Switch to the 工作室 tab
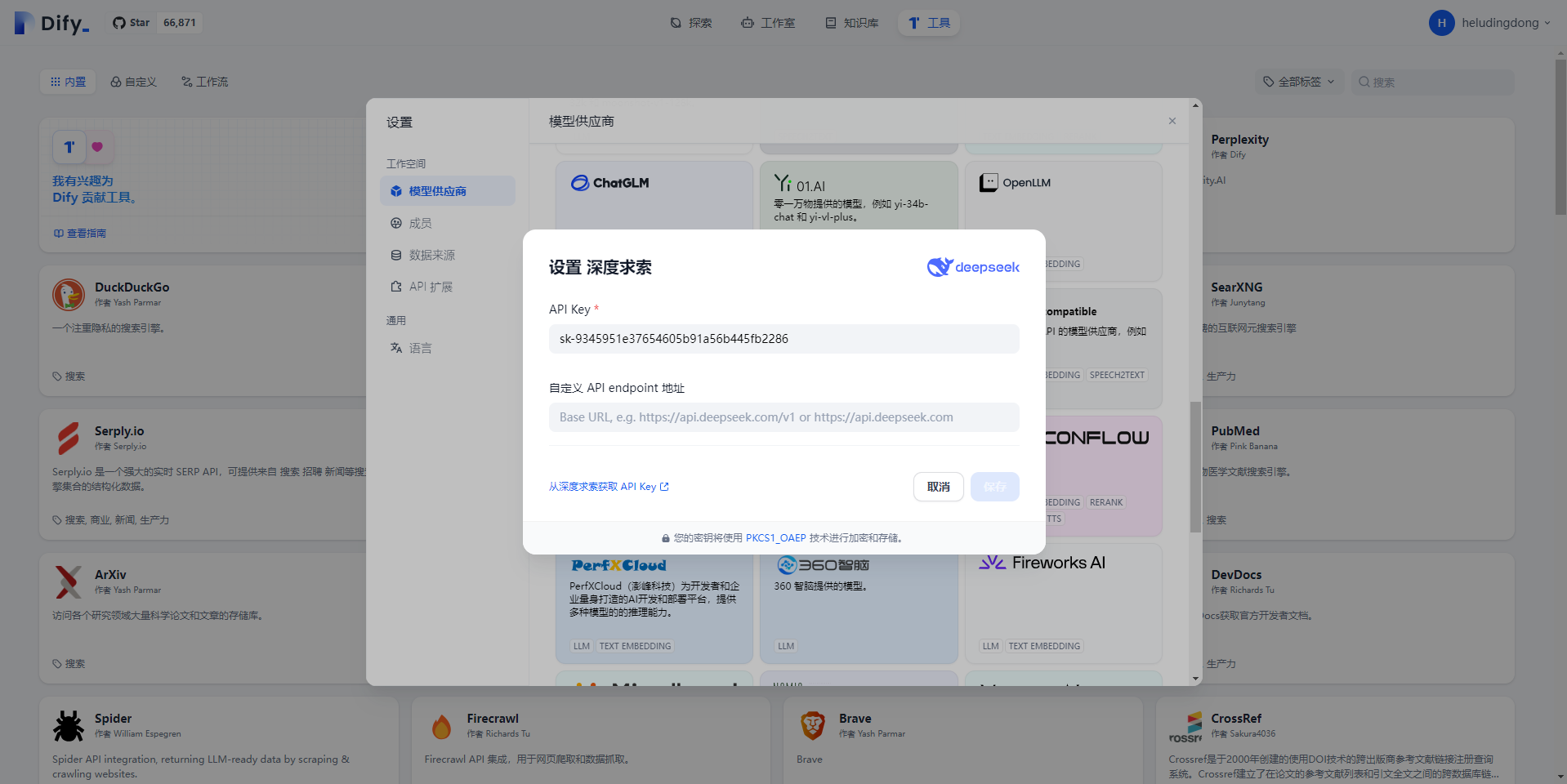This screenshot has width=1567, height=784. pos(768,23)
